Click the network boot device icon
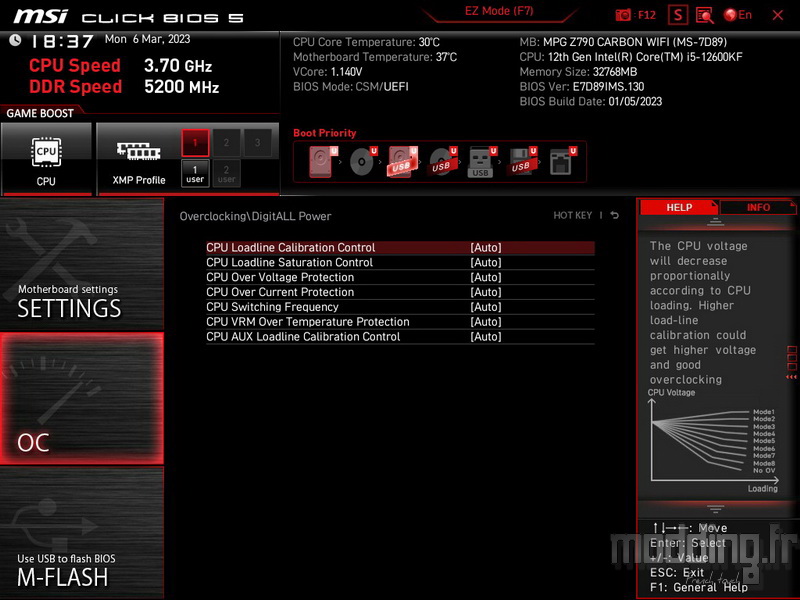 pyautogui.click(x=562, y=161)
